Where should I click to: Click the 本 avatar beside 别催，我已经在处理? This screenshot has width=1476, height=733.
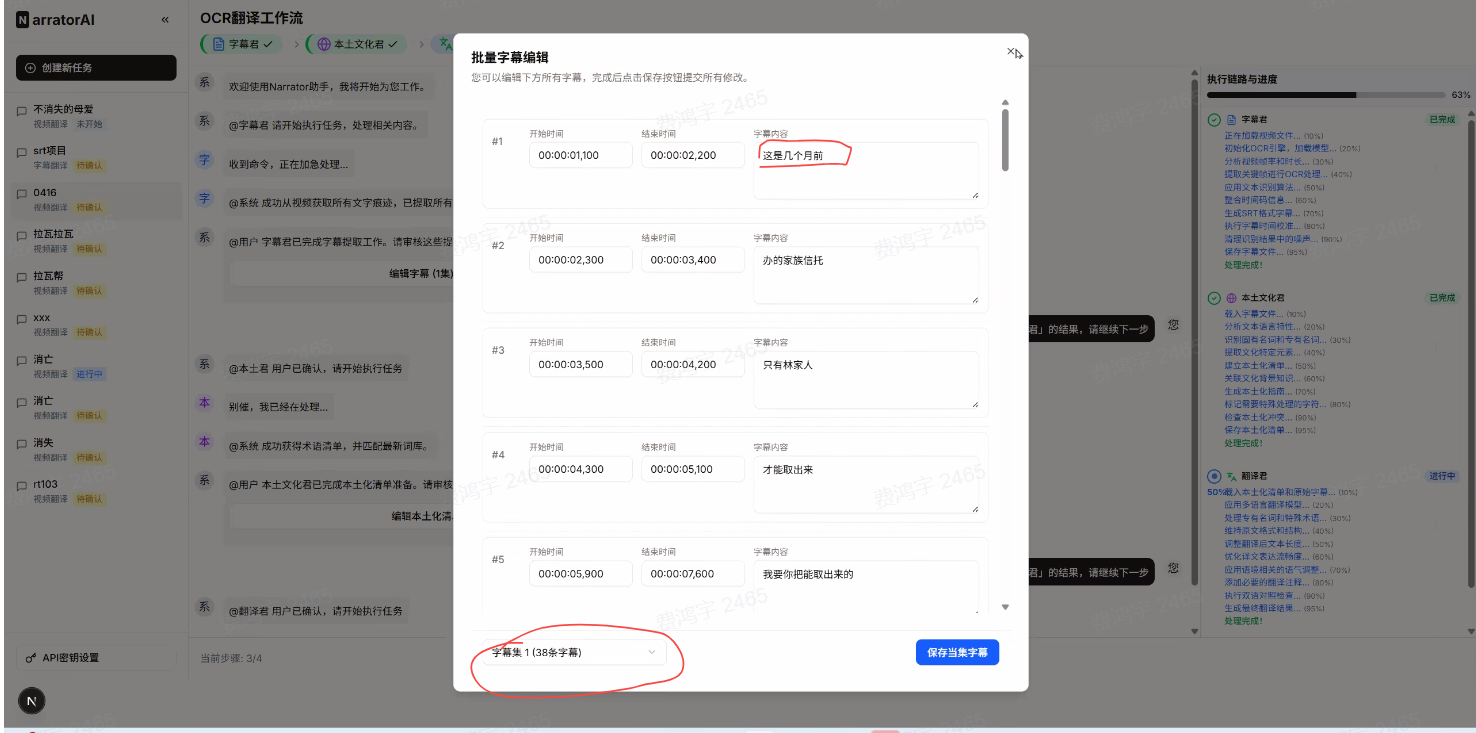click(204, 403)
